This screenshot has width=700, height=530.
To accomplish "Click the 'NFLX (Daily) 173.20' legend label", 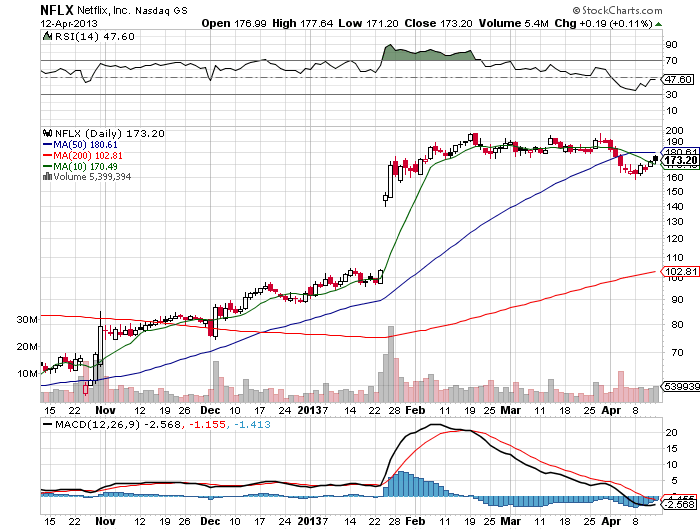I will [109, 133].
